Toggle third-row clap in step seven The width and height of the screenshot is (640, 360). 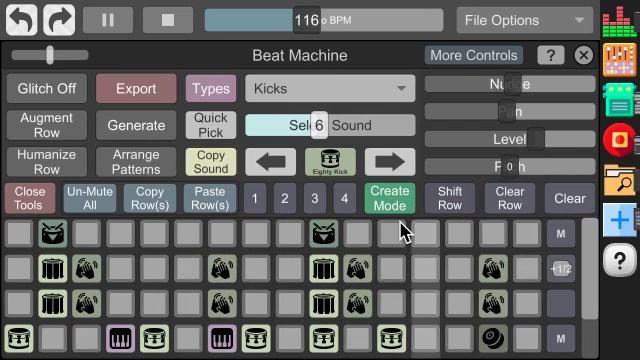[222, 304]
